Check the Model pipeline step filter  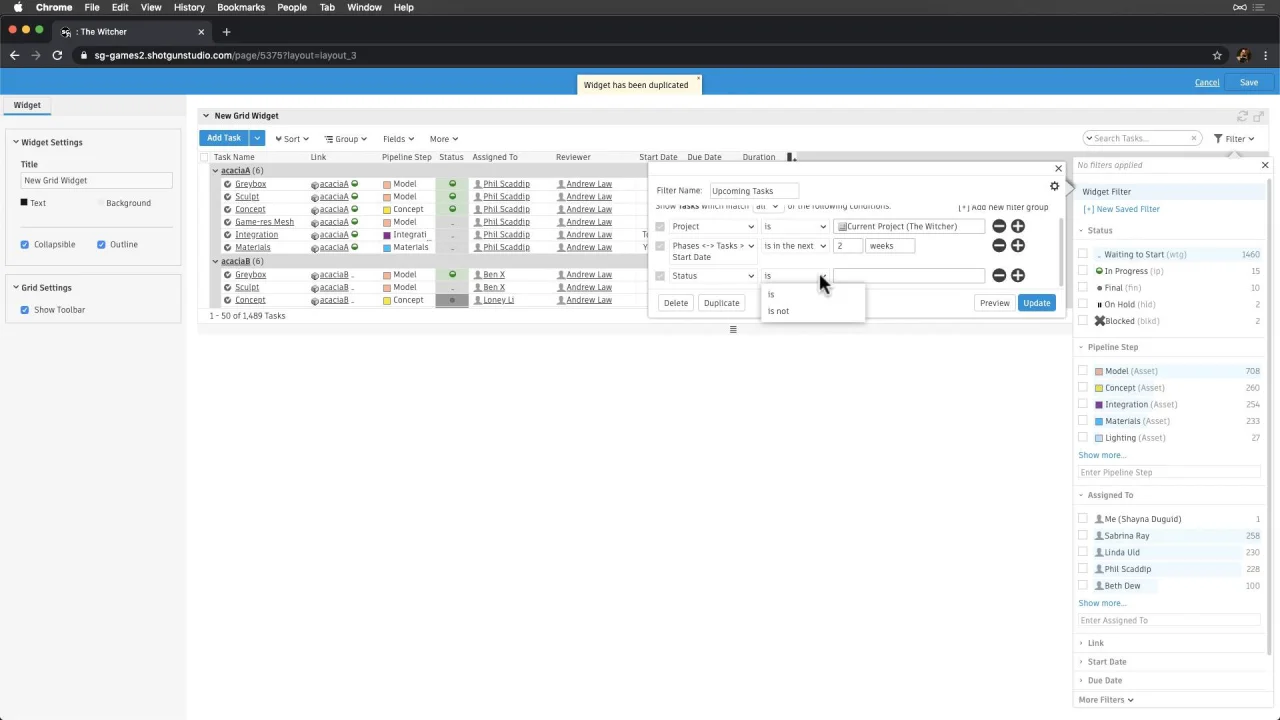pos(1083,371)
